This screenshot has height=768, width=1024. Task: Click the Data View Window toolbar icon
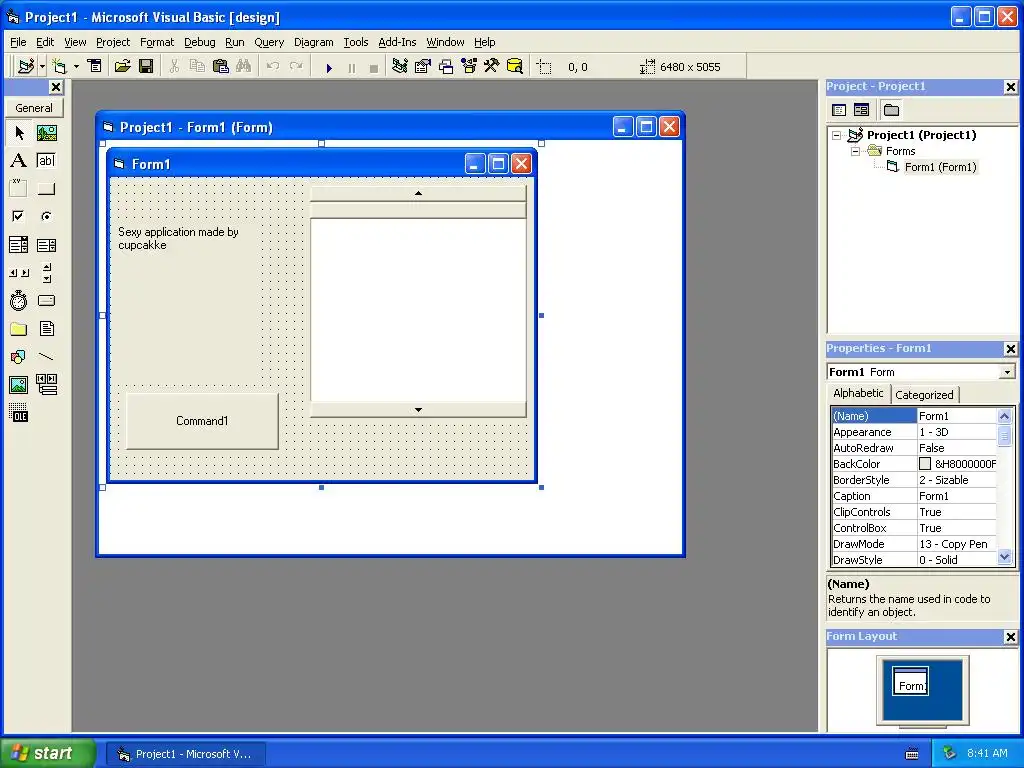(515, 67)
